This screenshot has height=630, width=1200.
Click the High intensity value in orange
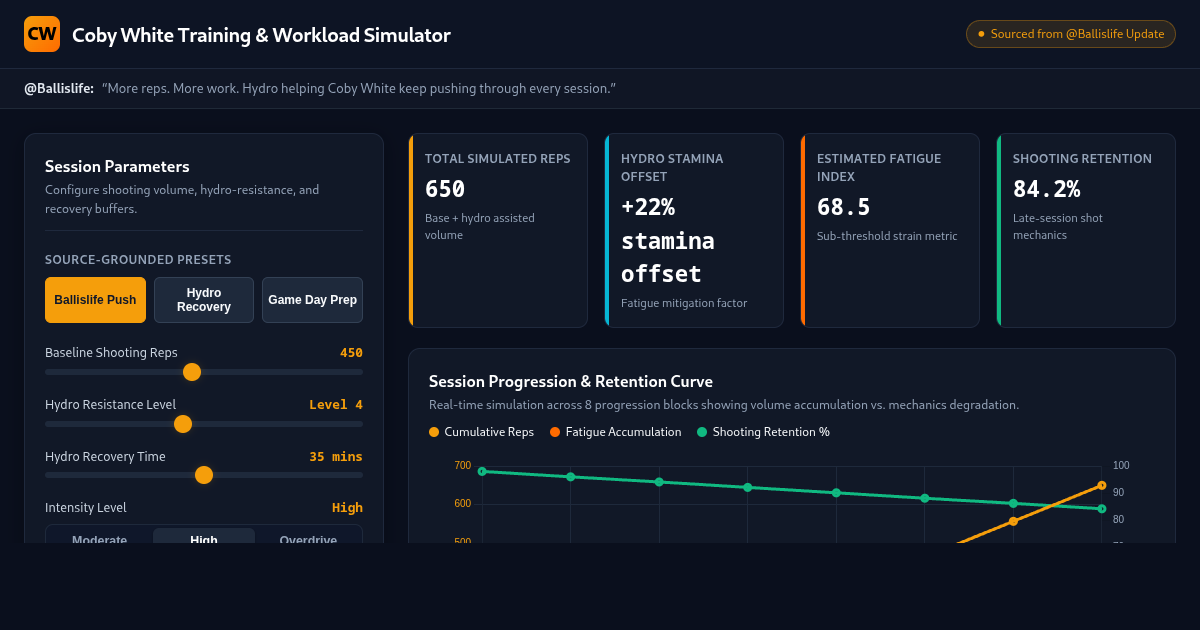click(347, 508)
